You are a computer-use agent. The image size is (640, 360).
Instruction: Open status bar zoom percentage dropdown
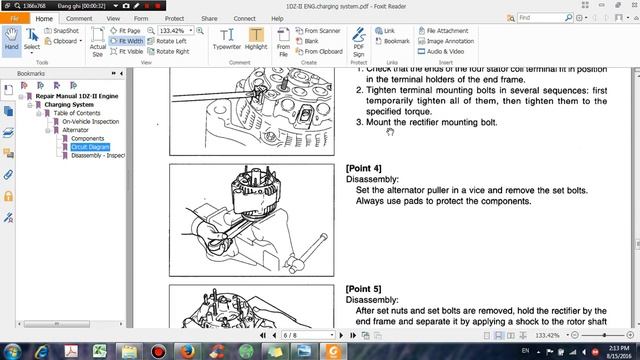click(567, 336)
